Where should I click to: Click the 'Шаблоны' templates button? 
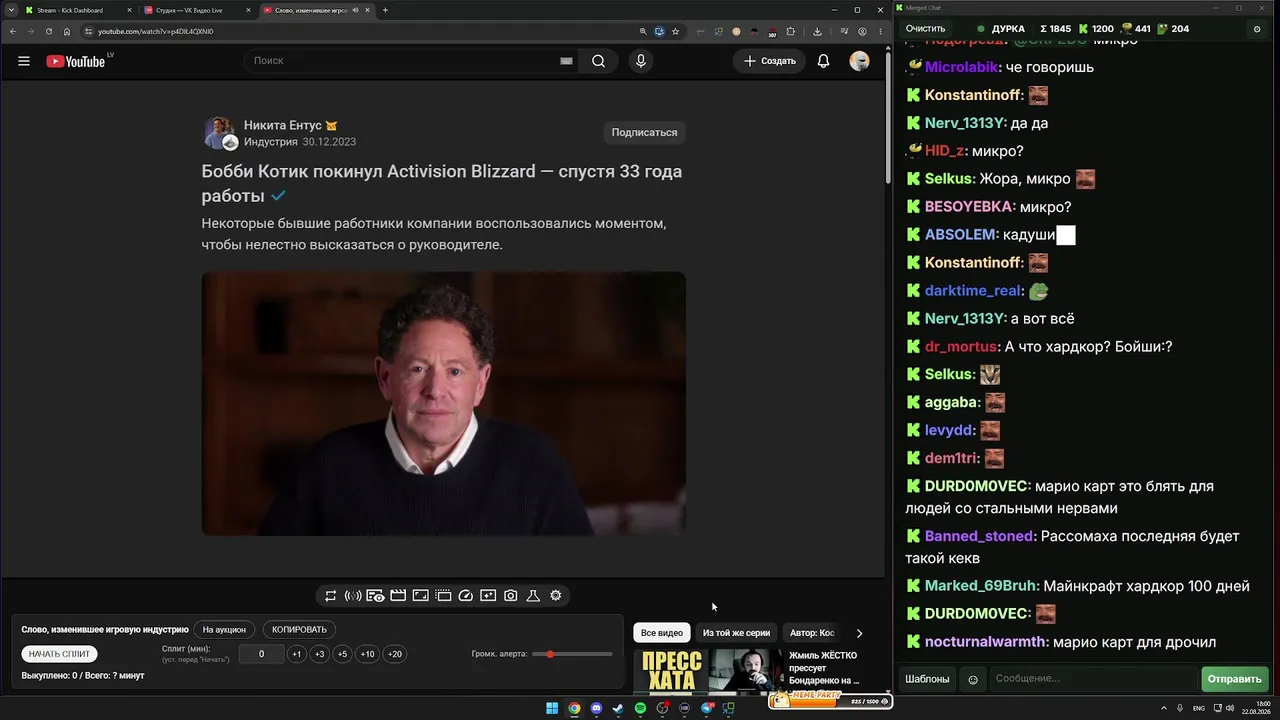coord(927,679)
